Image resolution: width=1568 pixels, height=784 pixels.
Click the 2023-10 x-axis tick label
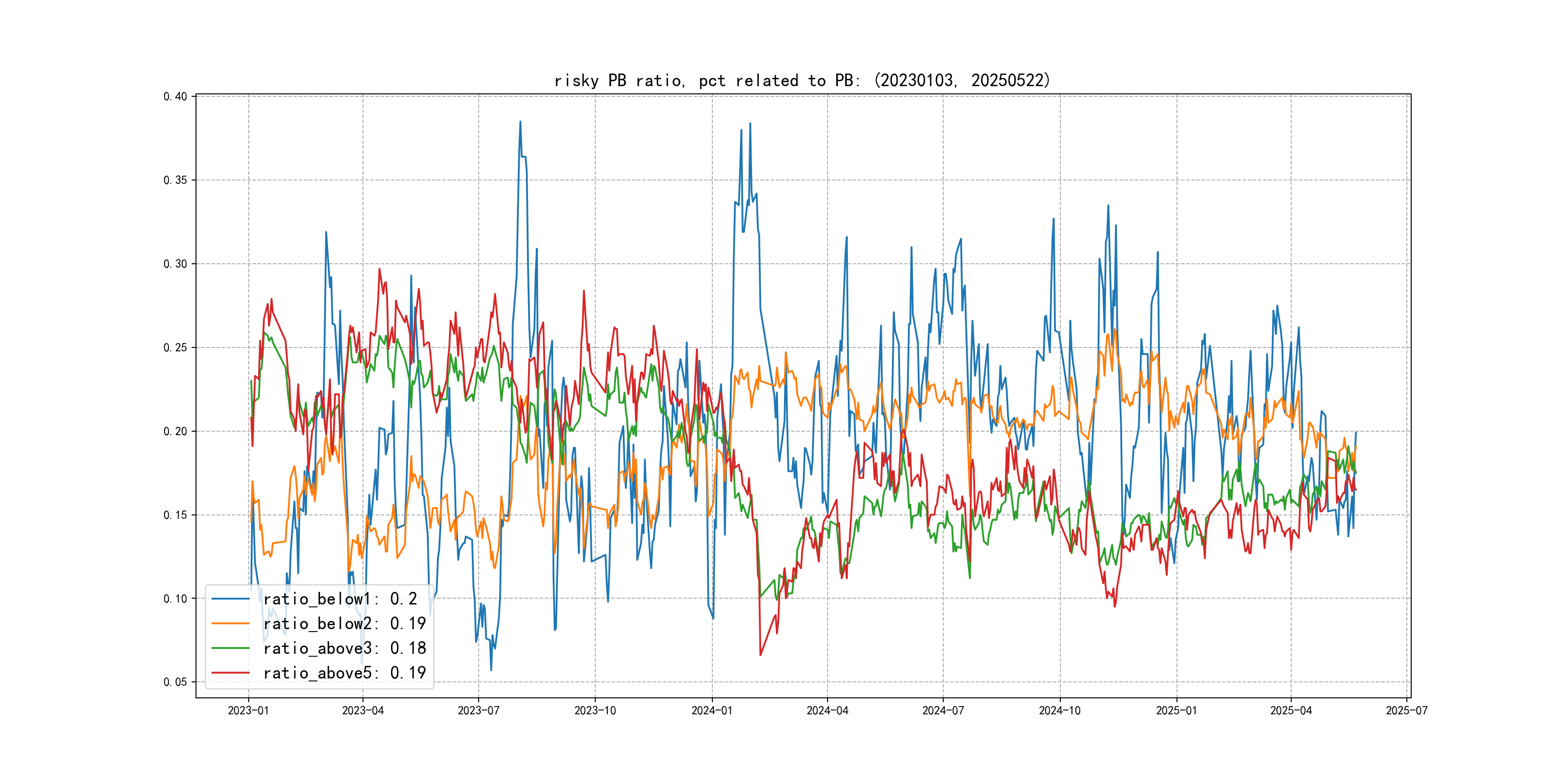595,710
